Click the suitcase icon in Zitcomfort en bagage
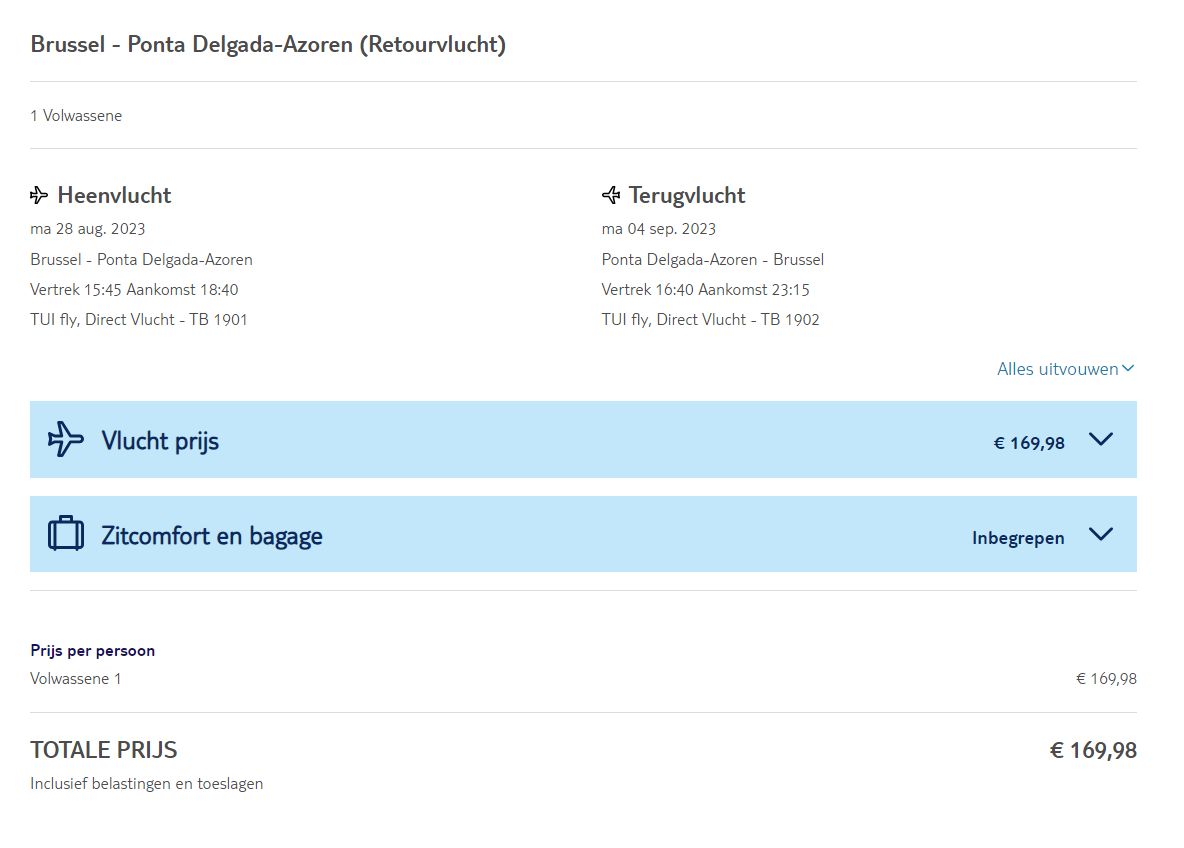Viewport: 1184px width, 848px height. coord(66,534)
